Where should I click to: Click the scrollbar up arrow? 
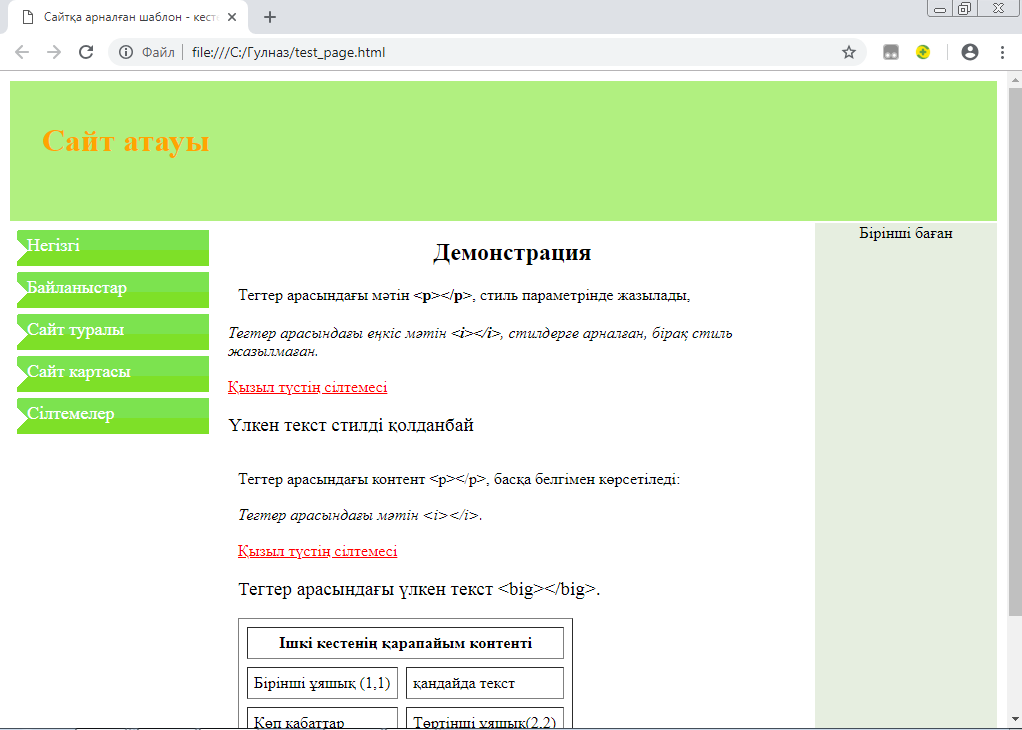1015,80
